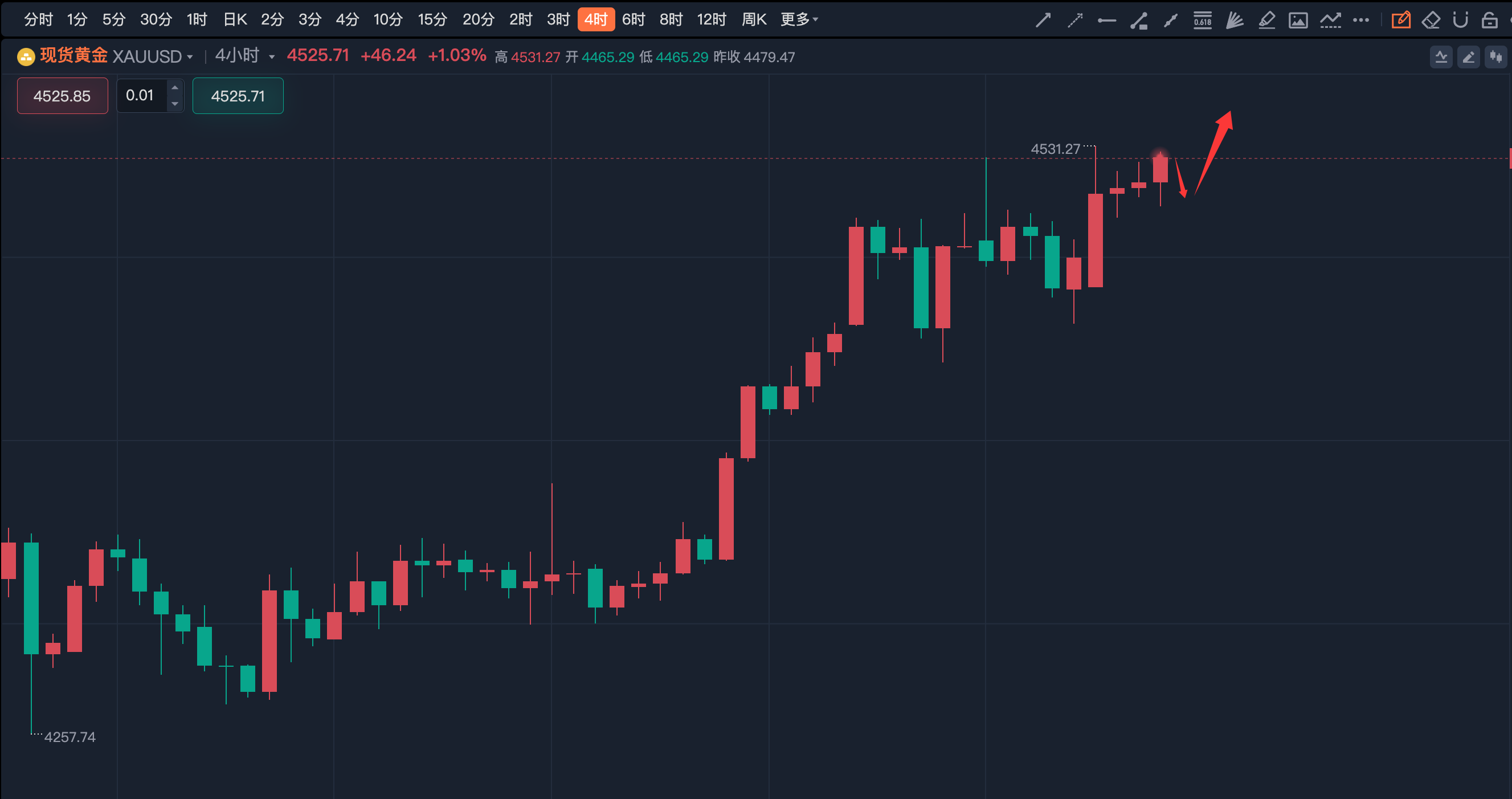Toggle the magnet snap mode
Viewport: 1512px width, 799px height.
(x=1460, y=21)
